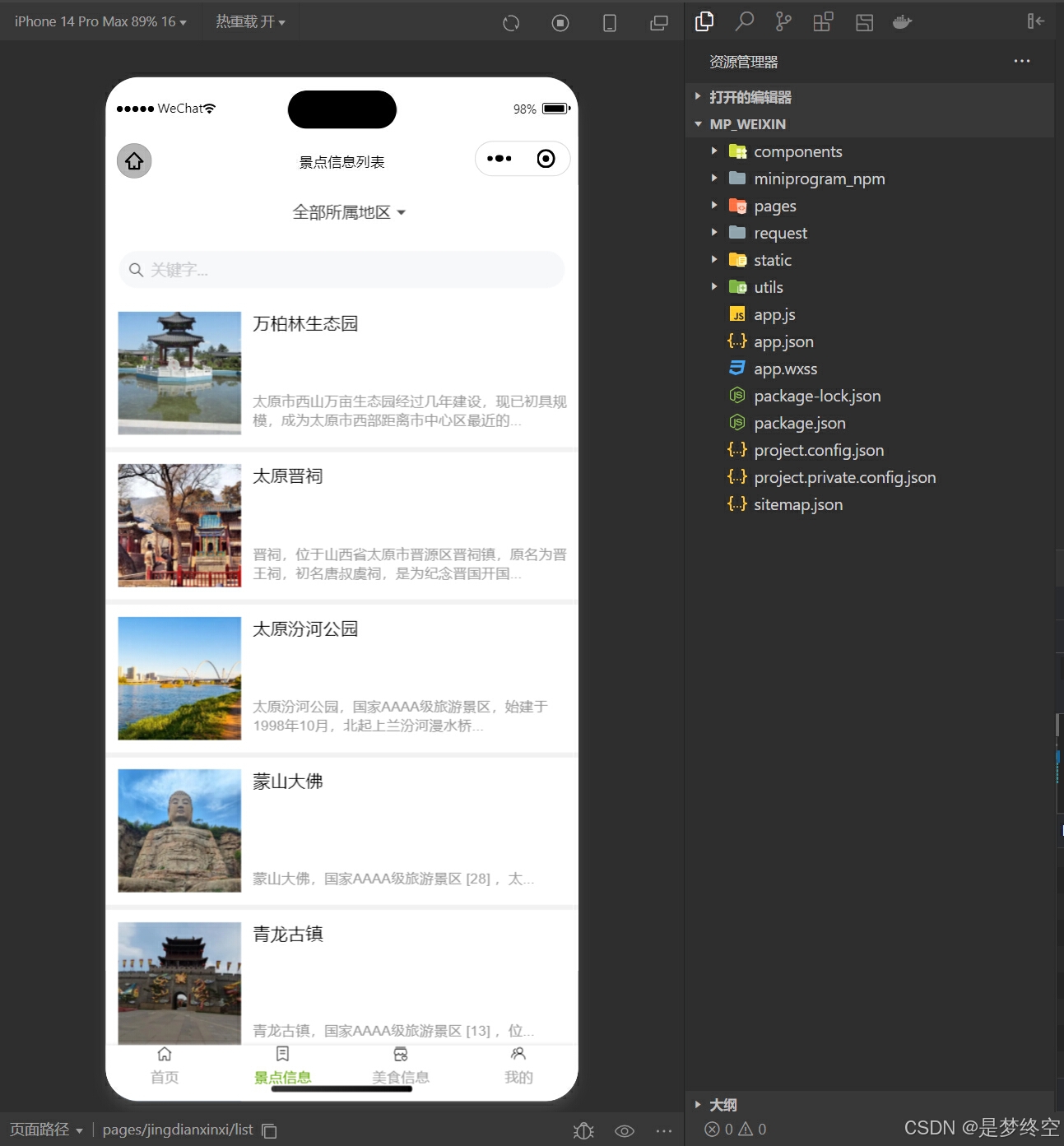This screenshot has height=1146, width=1064.
Task: Open app.json file
Action: point(783,341)
